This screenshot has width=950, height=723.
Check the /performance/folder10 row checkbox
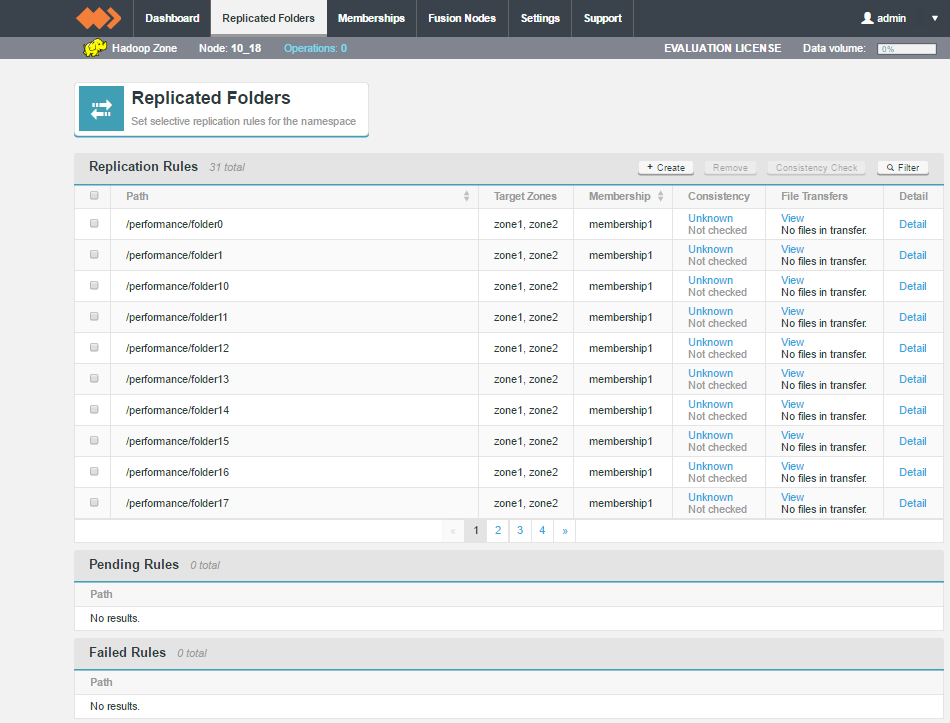coord(94,285)
